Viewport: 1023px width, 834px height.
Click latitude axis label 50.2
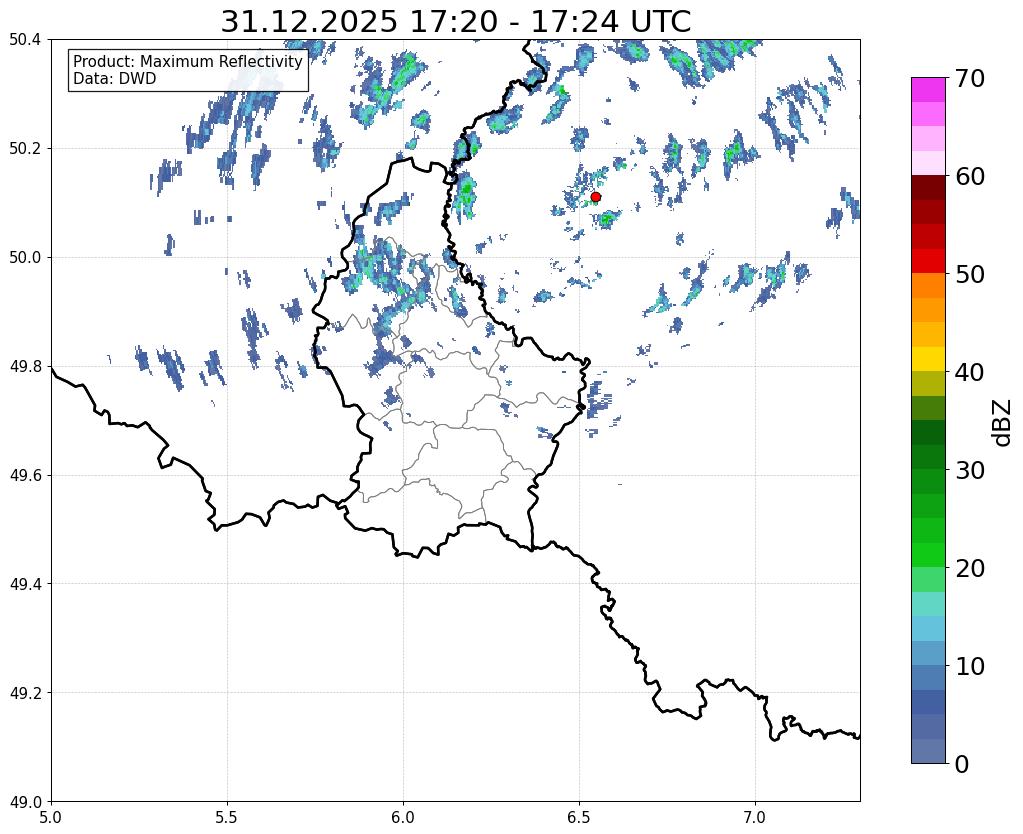pos(25,149)
